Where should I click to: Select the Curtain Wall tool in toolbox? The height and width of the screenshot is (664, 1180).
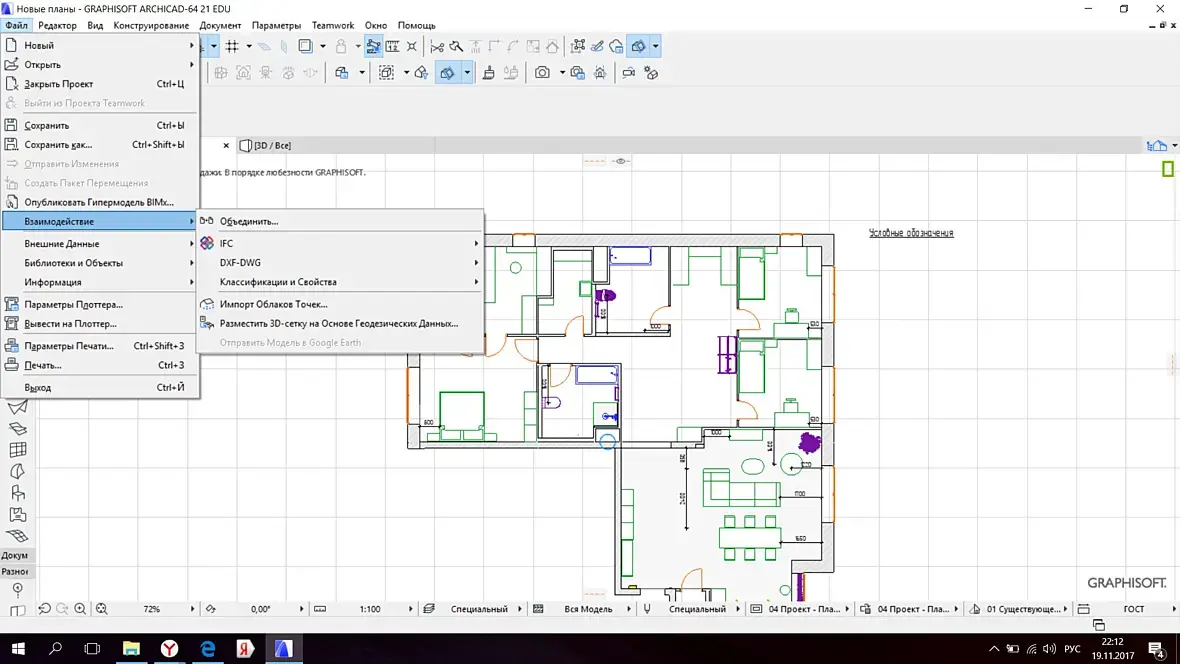(17, 450)
